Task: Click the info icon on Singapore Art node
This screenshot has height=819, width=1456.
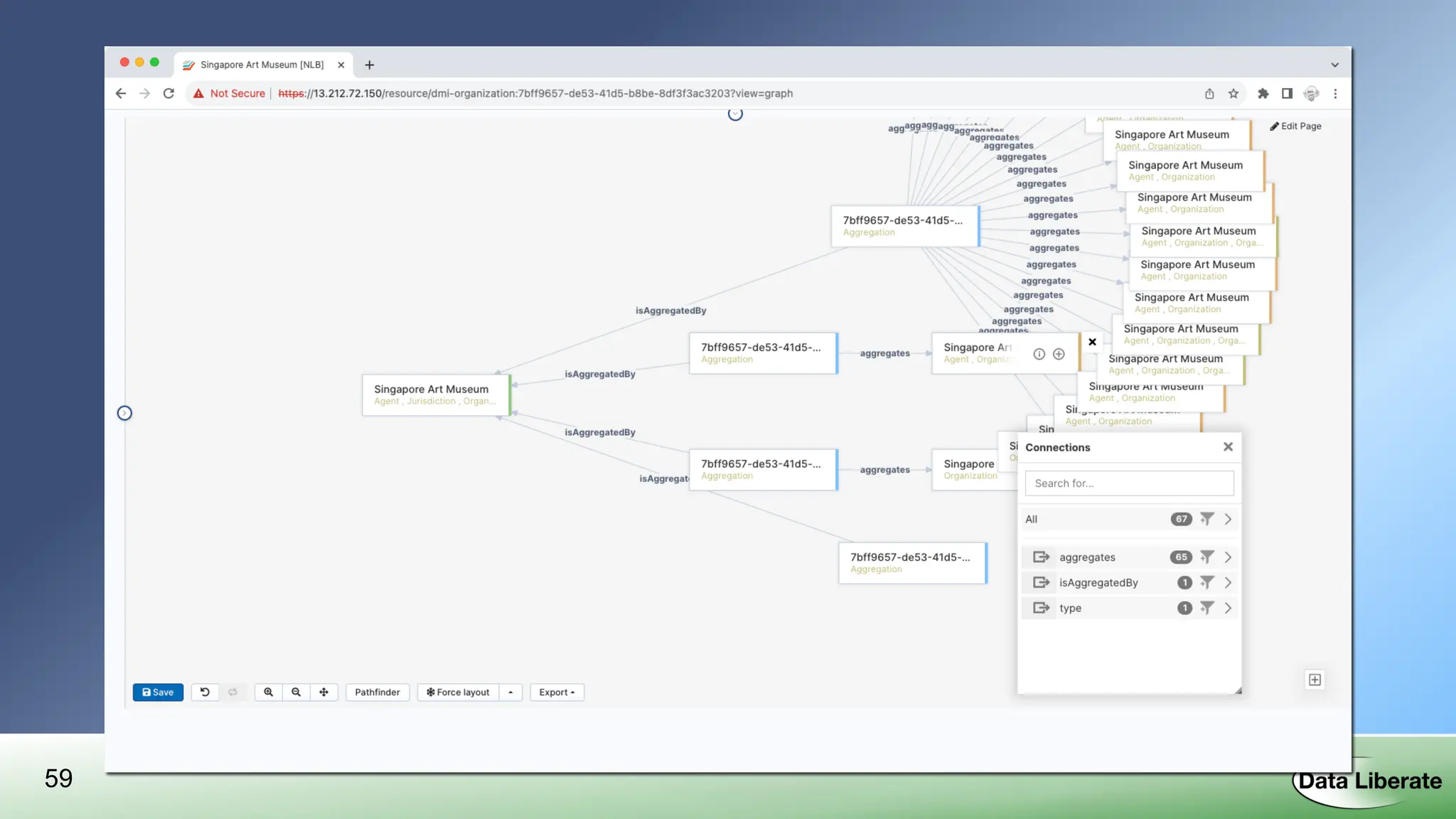Action: coord(1039,354)
